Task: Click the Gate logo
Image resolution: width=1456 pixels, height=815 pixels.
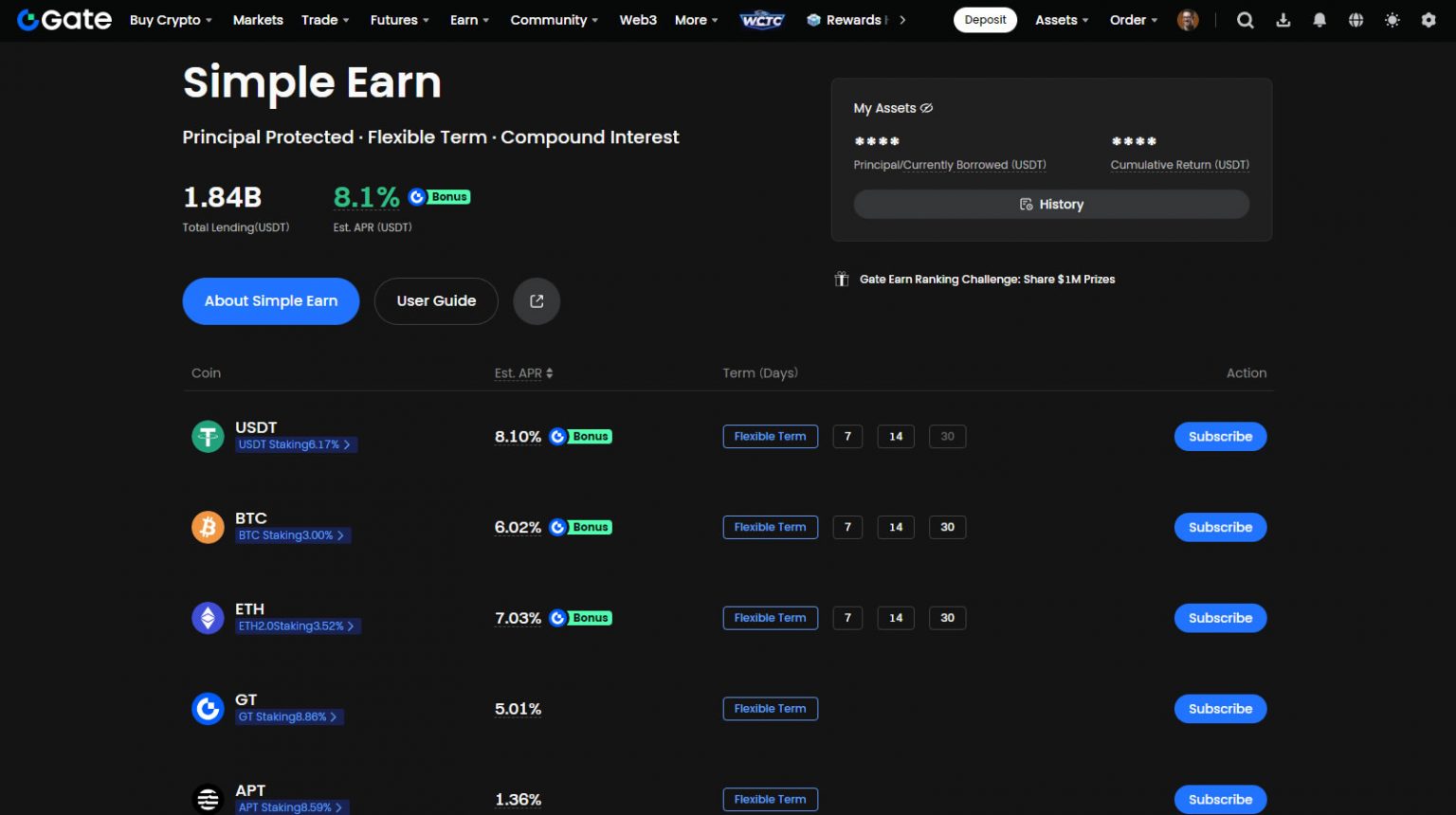Action: click(64, 19)
